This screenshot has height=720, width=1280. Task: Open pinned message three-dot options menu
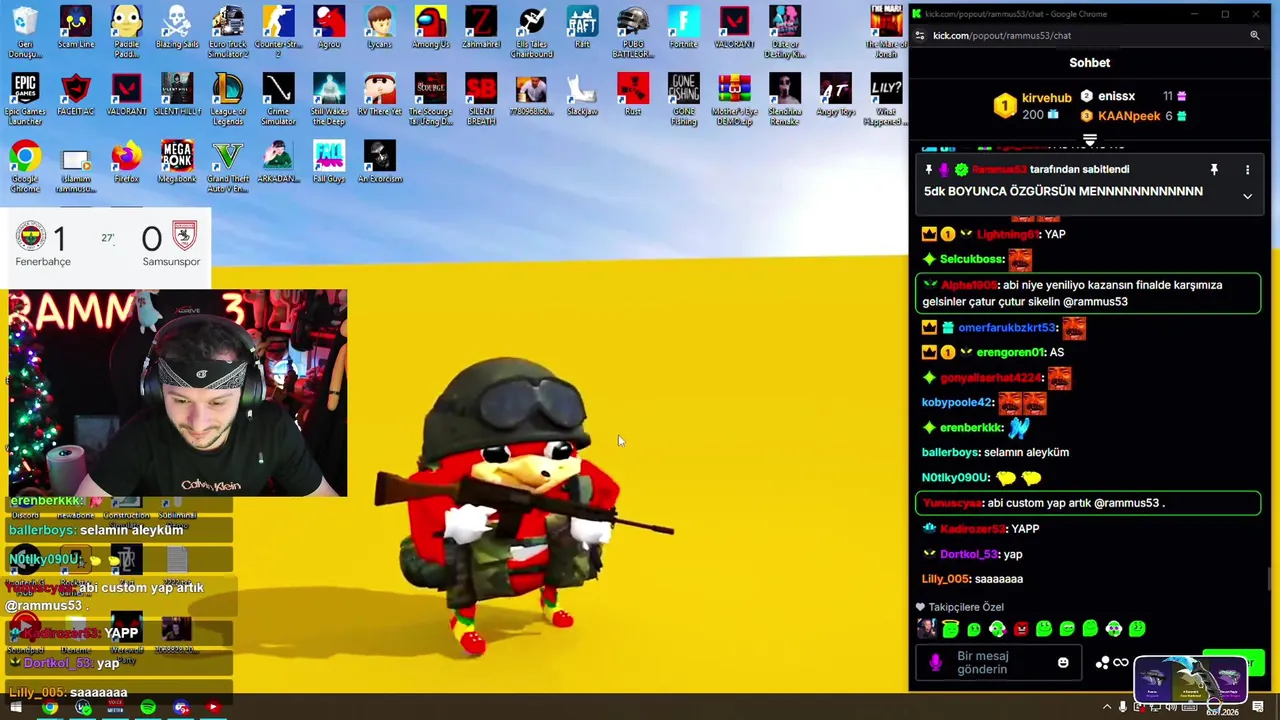coord(1247,170)
